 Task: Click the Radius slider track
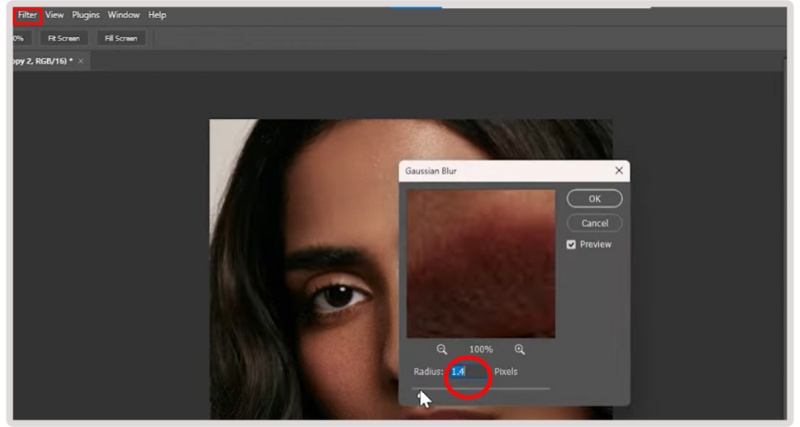481,389
